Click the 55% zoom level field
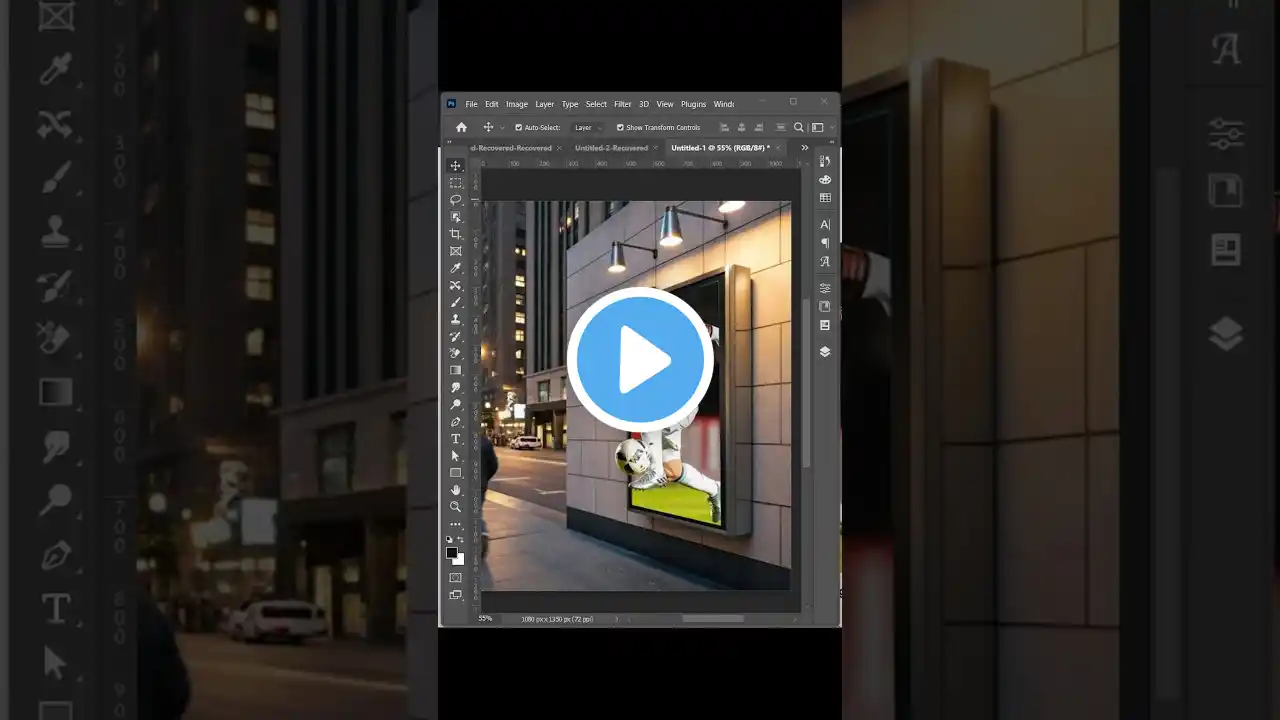 485,619
